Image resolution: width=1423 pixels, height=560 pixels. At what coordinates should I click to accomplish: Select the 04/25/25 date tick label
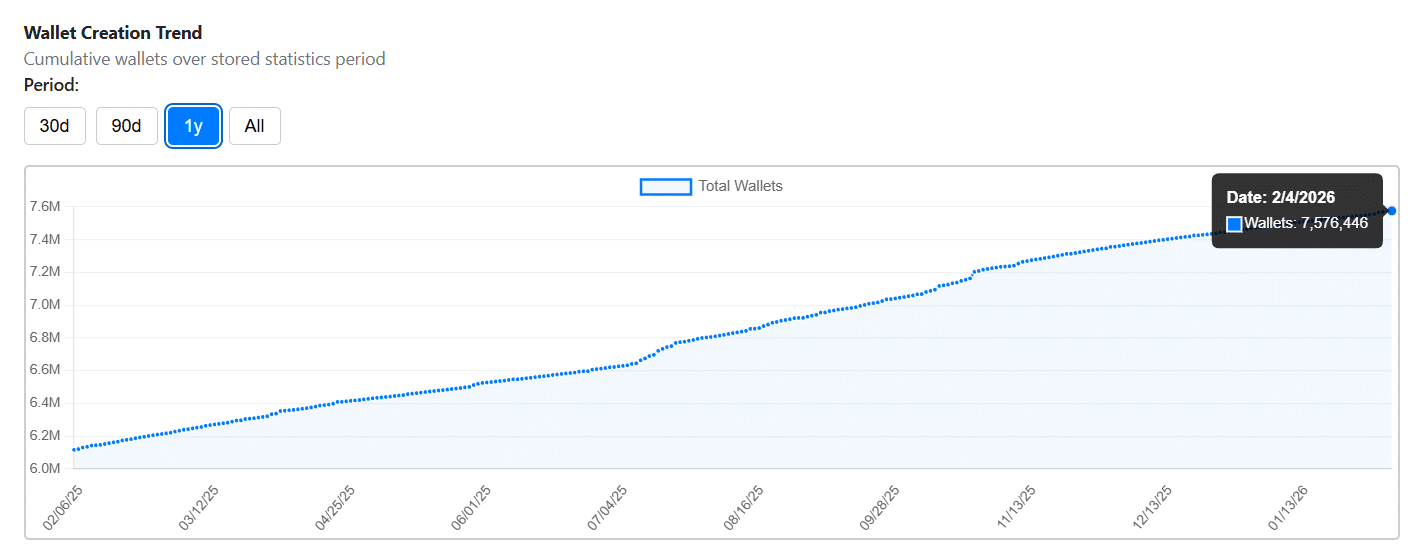[x=335, y=507]
